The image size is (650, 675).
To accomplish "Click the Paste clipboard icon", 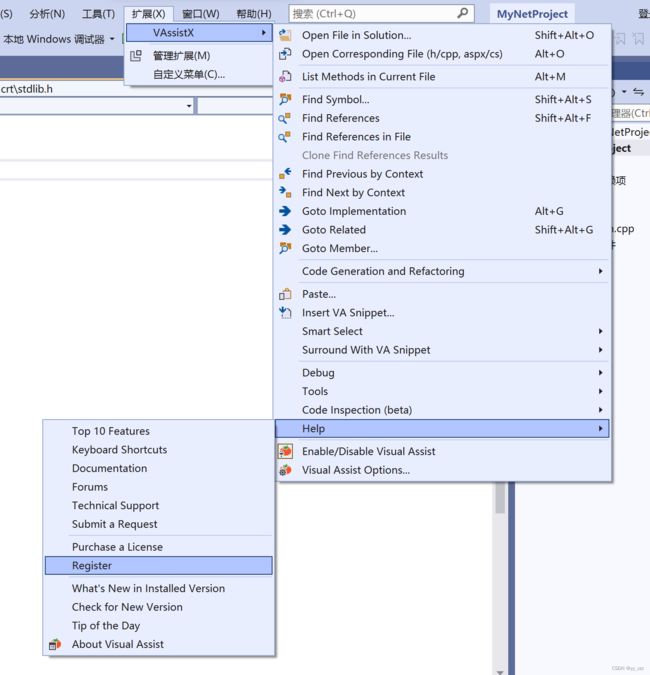I will click(x=285, y=294).
